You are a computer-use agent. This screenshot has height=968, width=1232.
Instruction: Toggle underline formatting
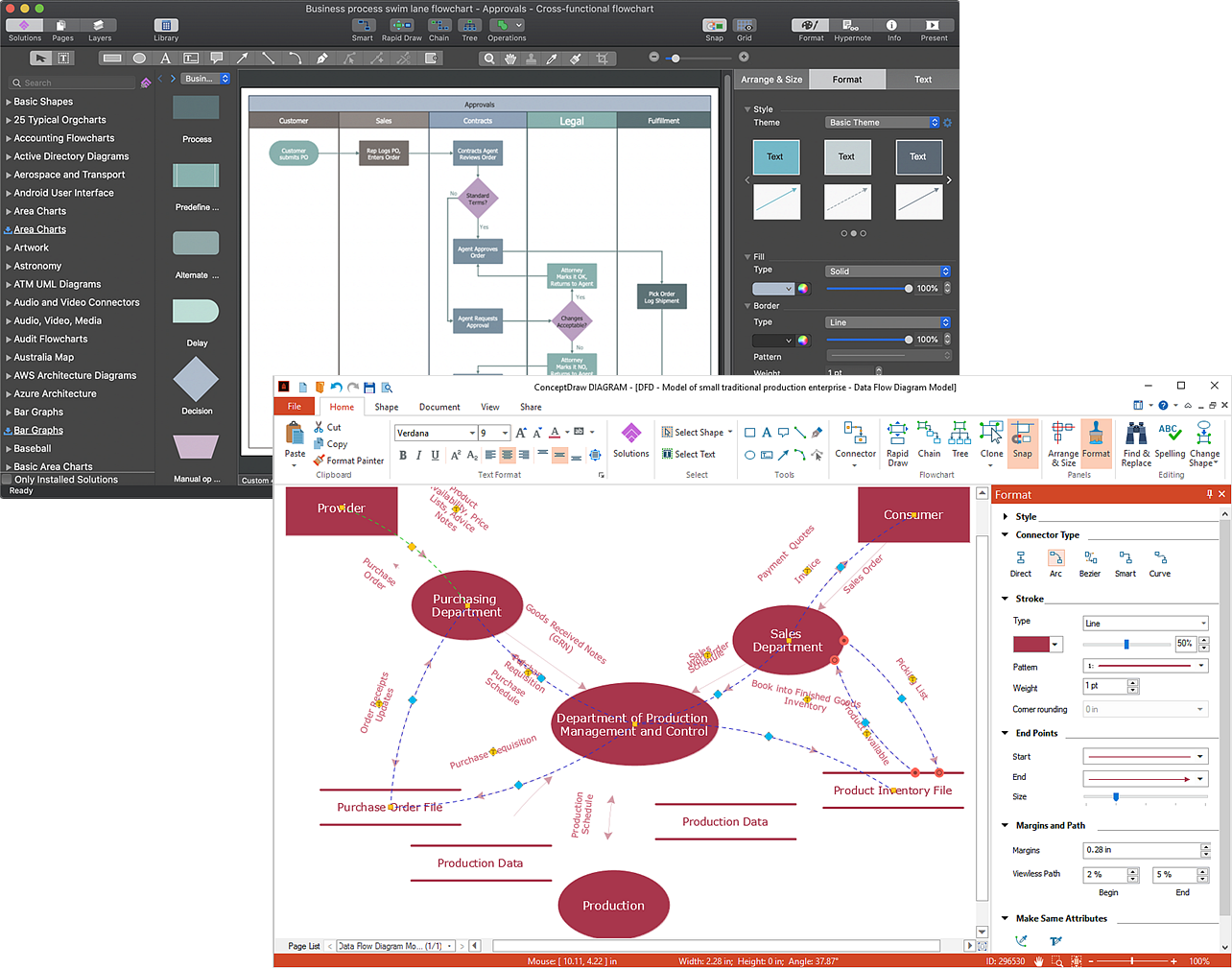435,455
